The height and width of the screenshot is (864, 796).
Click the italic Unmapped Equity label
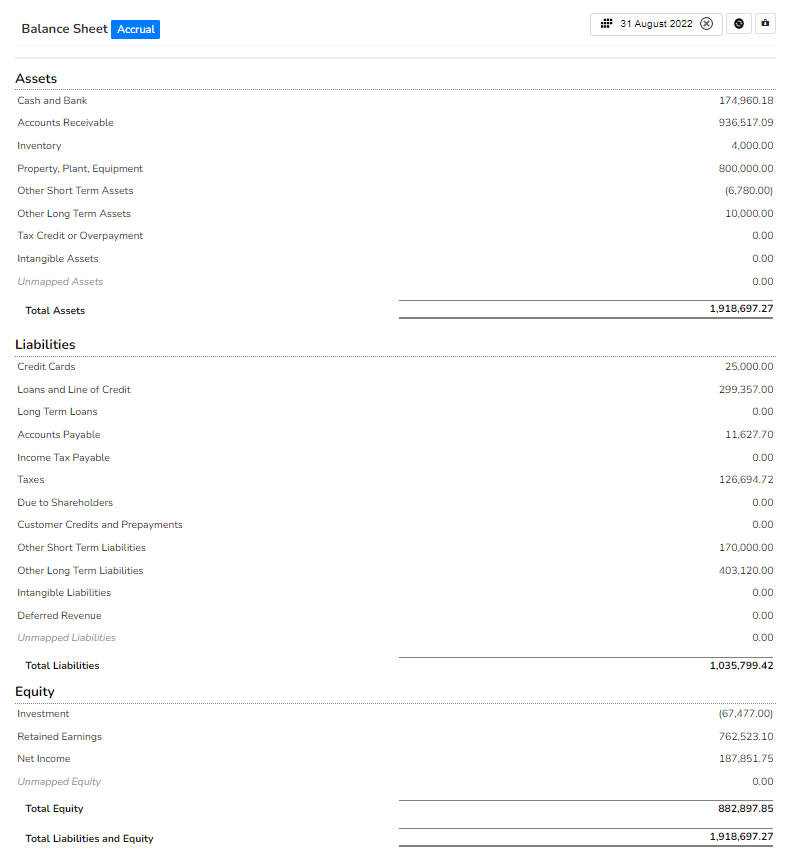point(59,782)
